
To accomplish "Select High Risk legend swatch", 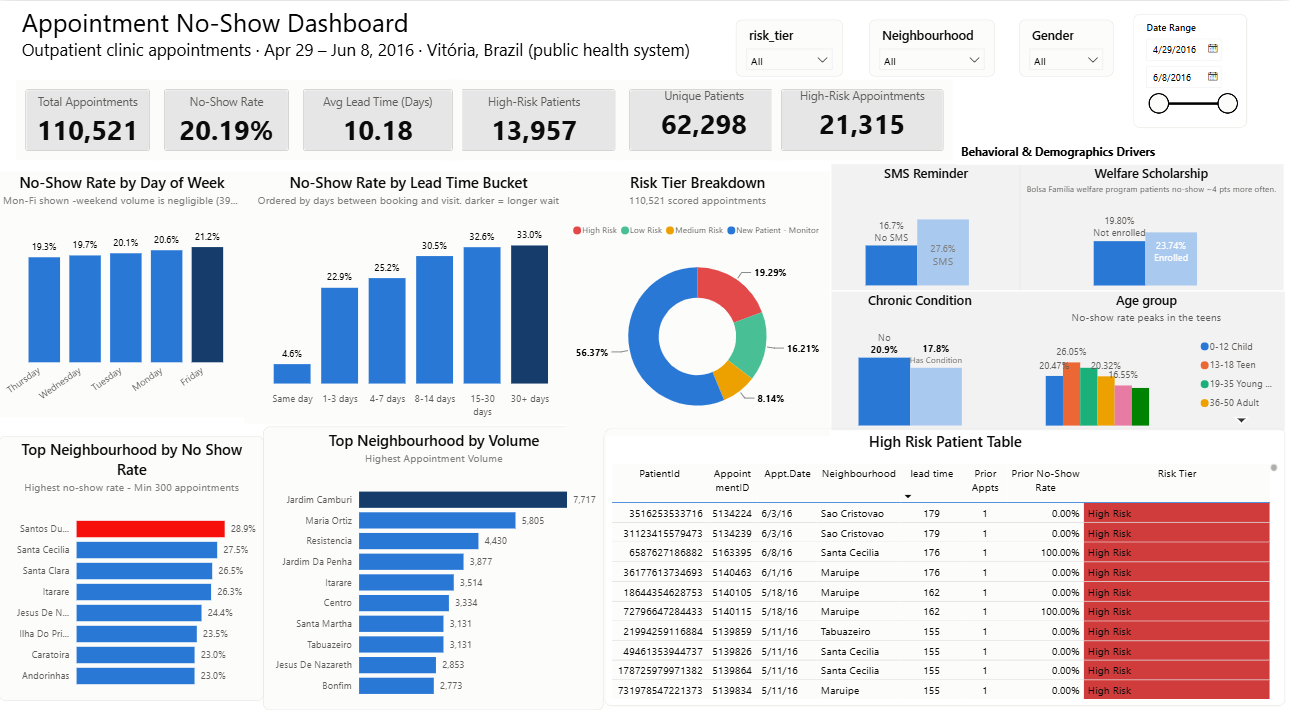I will click(x=577, y=230).
